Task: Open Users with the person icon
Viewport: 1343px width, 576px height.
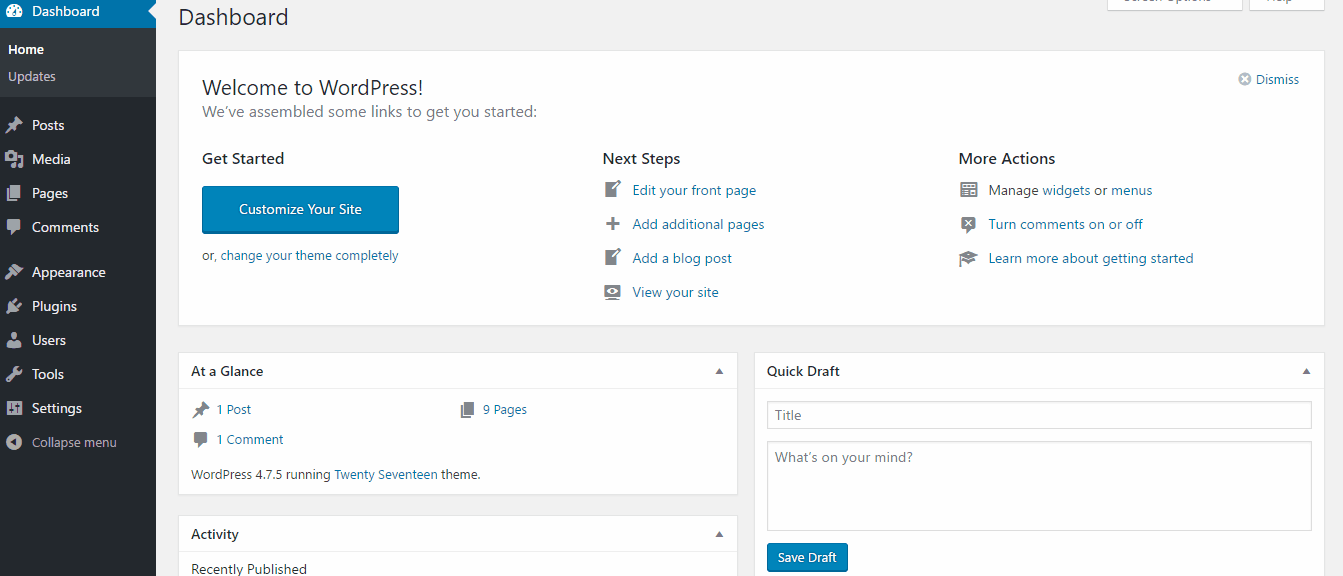Action: point(15,339)
